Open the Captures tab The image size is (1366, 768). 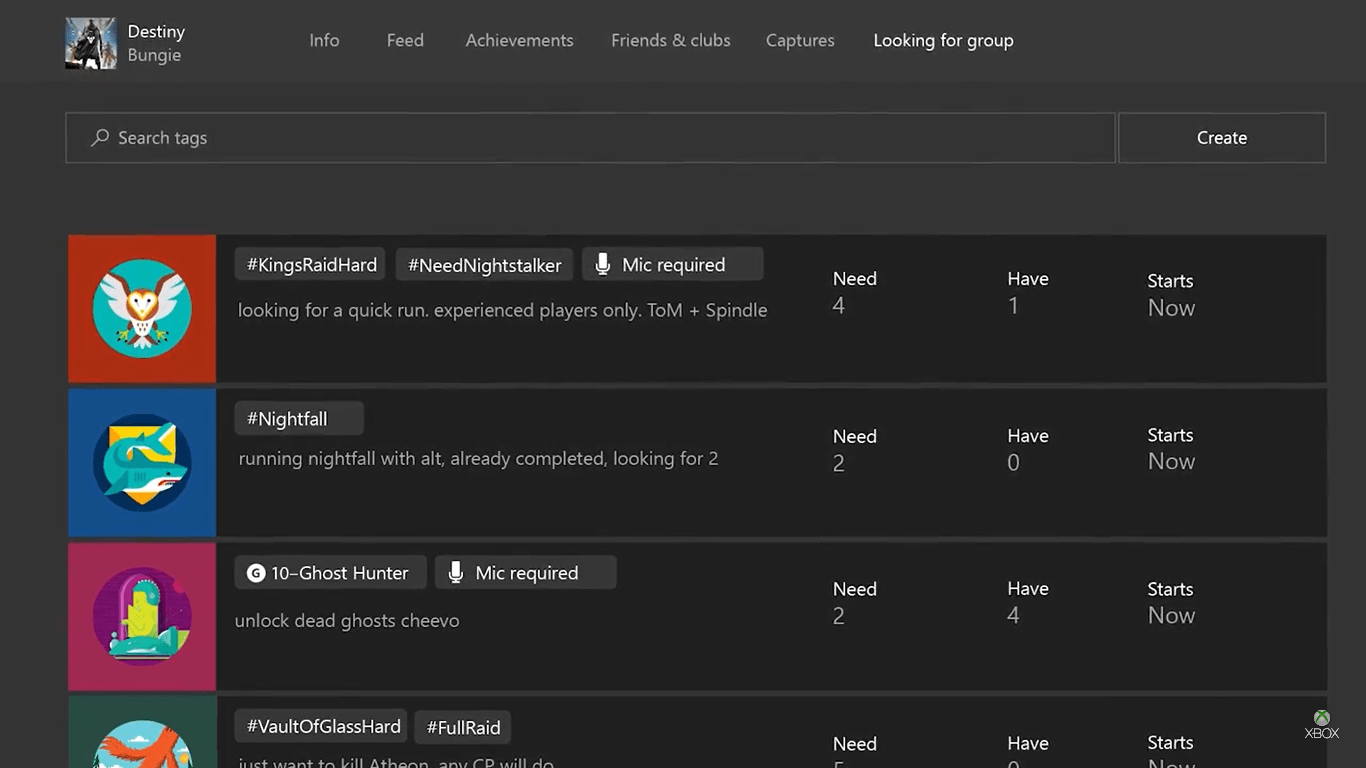[800, 41]
